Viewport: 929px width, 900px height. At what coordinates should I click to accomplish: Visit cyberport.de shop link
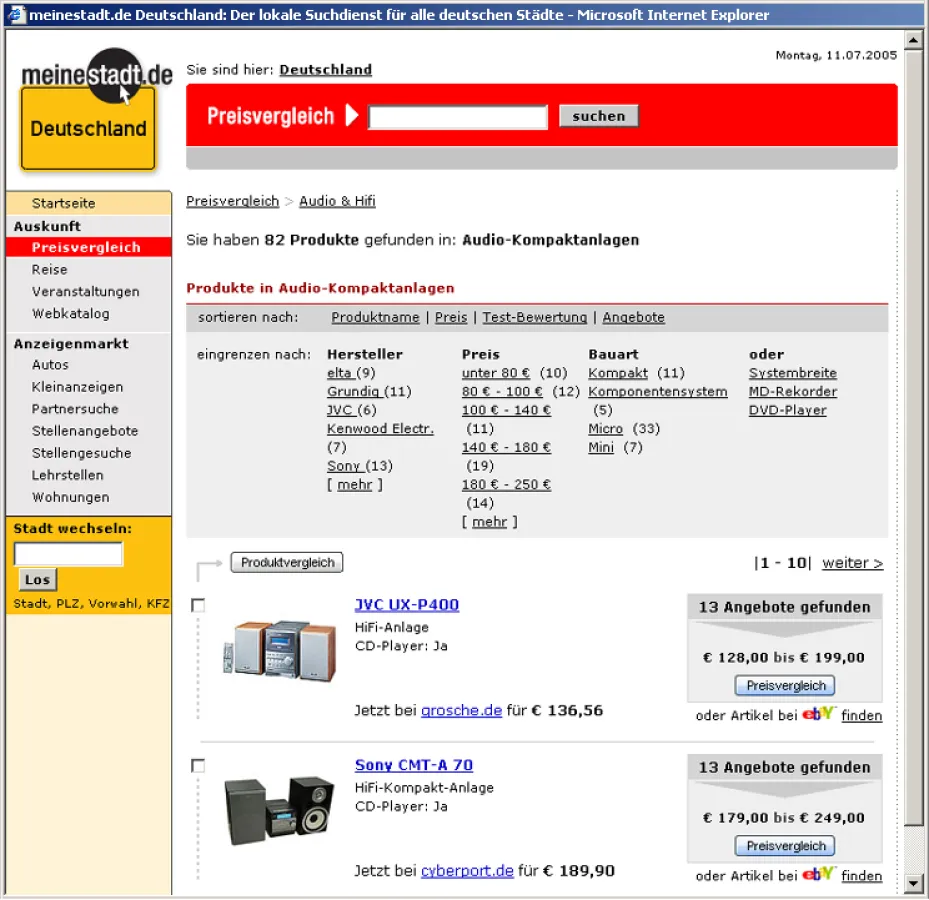coord(467,871)
